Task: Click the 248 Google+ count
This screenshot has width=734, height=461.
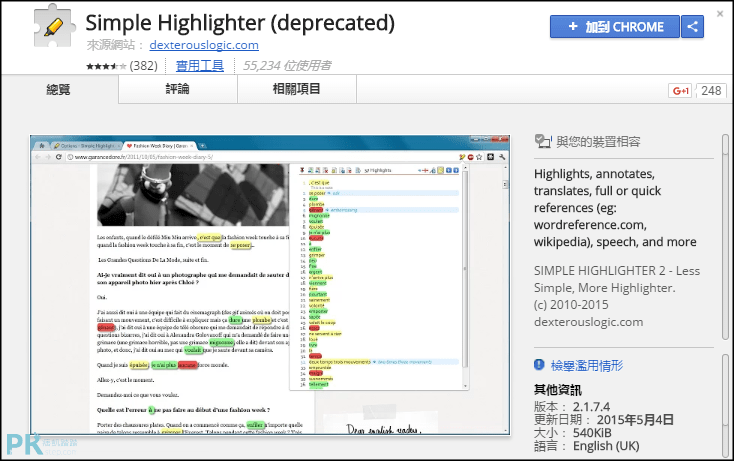Action: (x=711, y=91)
